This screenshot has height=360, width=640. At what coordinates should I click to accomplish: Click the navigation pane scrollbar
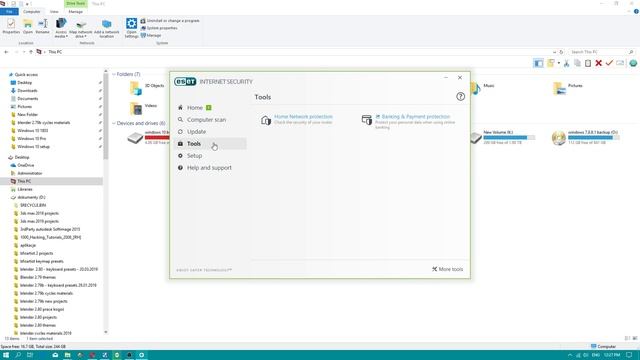coord(106,116)
